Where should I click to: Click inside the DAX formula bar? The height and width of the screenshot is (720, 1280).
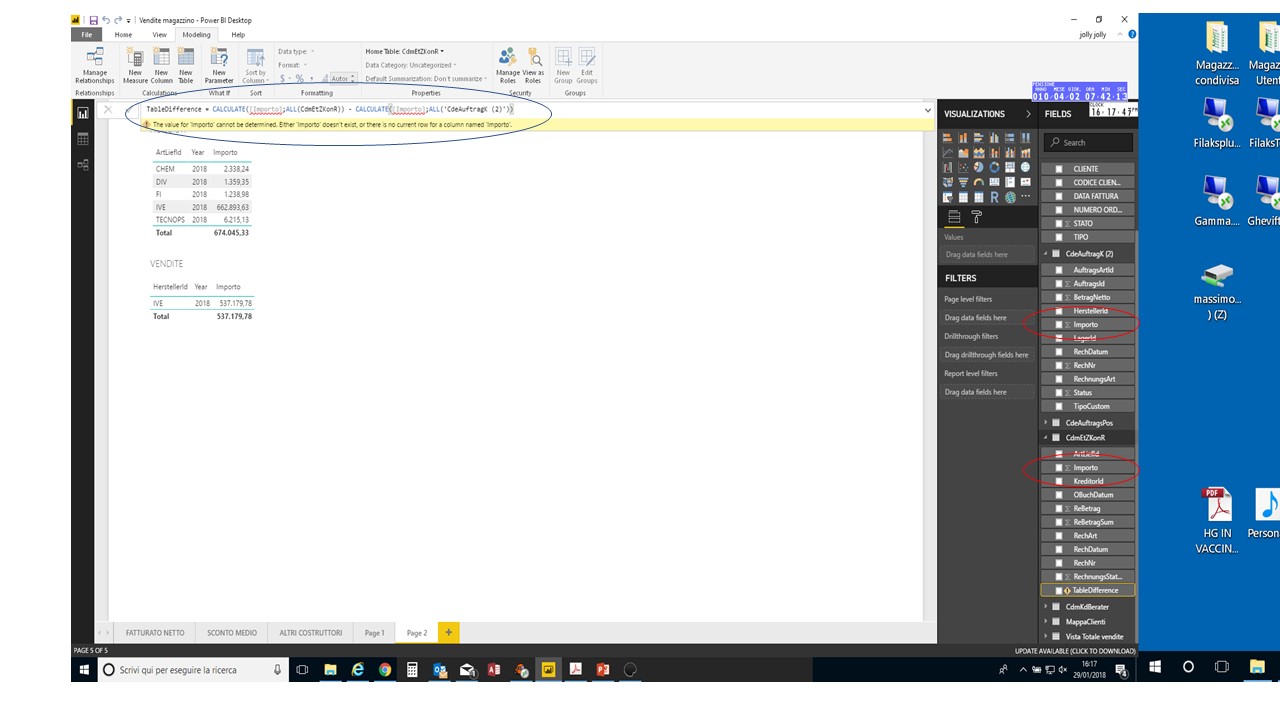pos(530,109)
